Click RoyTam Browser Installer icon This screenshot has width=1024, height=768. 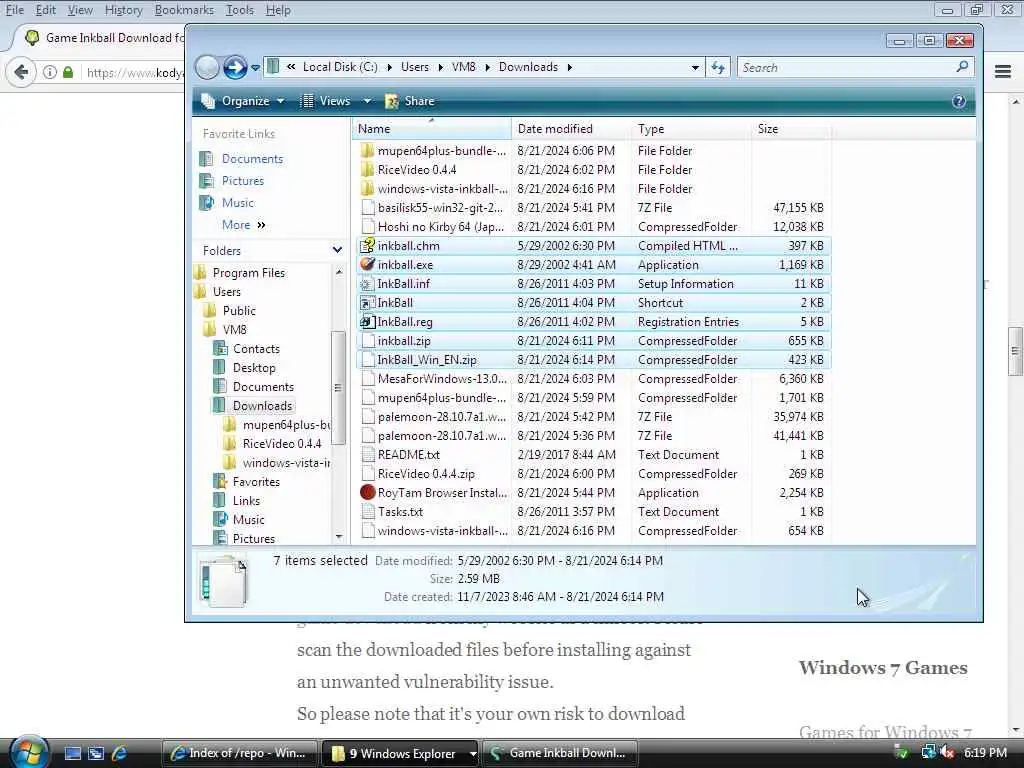[368, 492]
